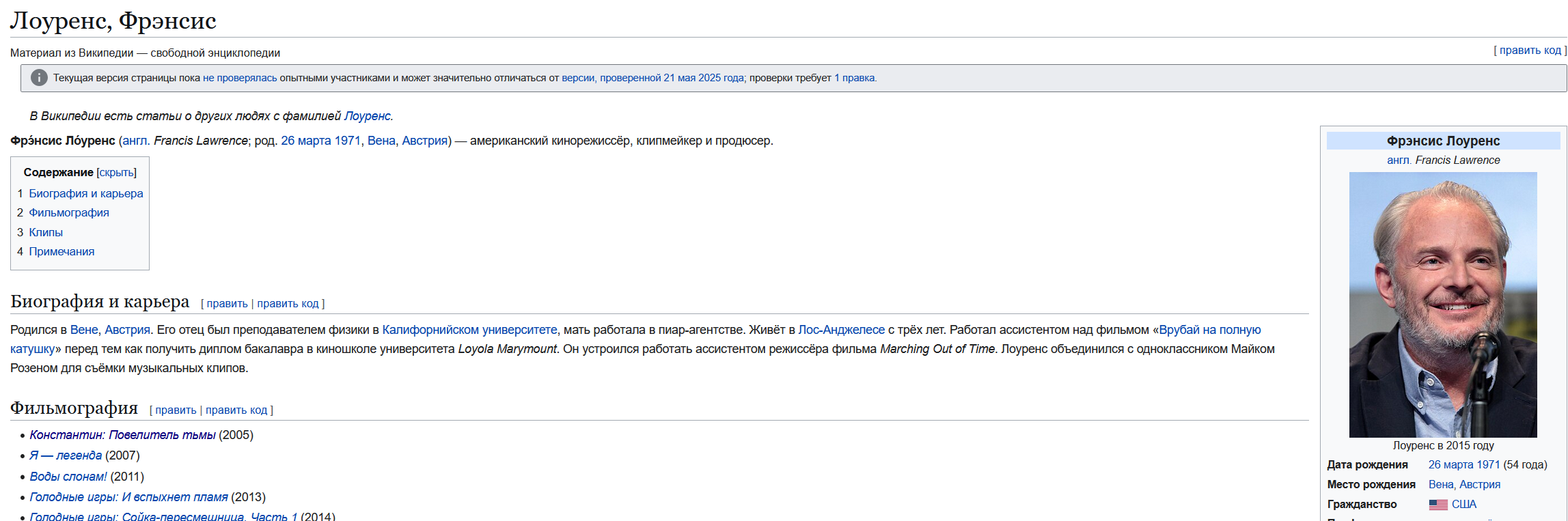Click the Биография и карьера section heading
Image resolution: width=1568 pixels, height=521 pixels.
tap(100, 301)
